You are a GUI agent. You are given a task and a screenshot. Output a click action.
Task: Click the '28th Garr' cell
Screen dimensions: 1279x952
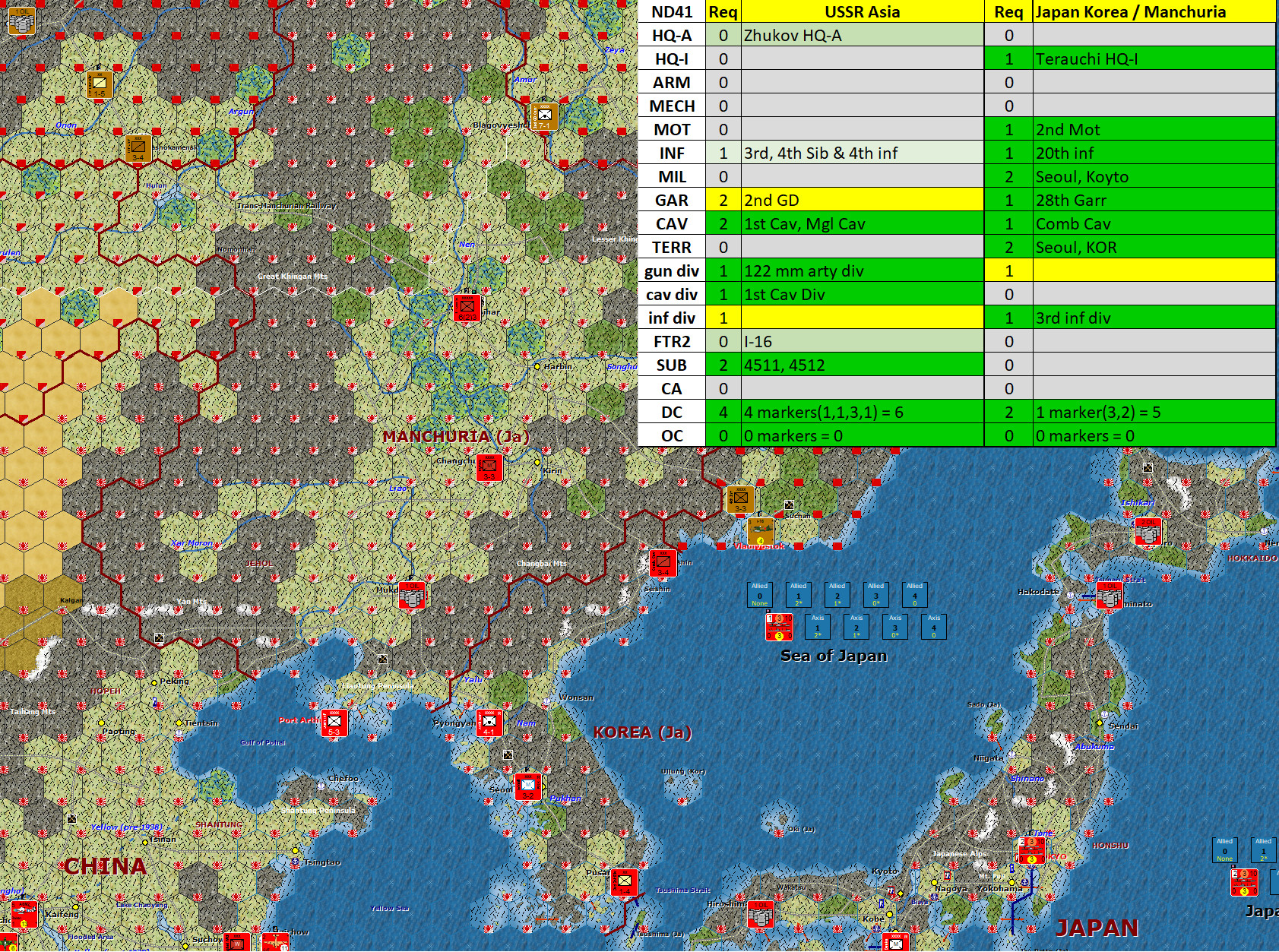point(1154,200)
